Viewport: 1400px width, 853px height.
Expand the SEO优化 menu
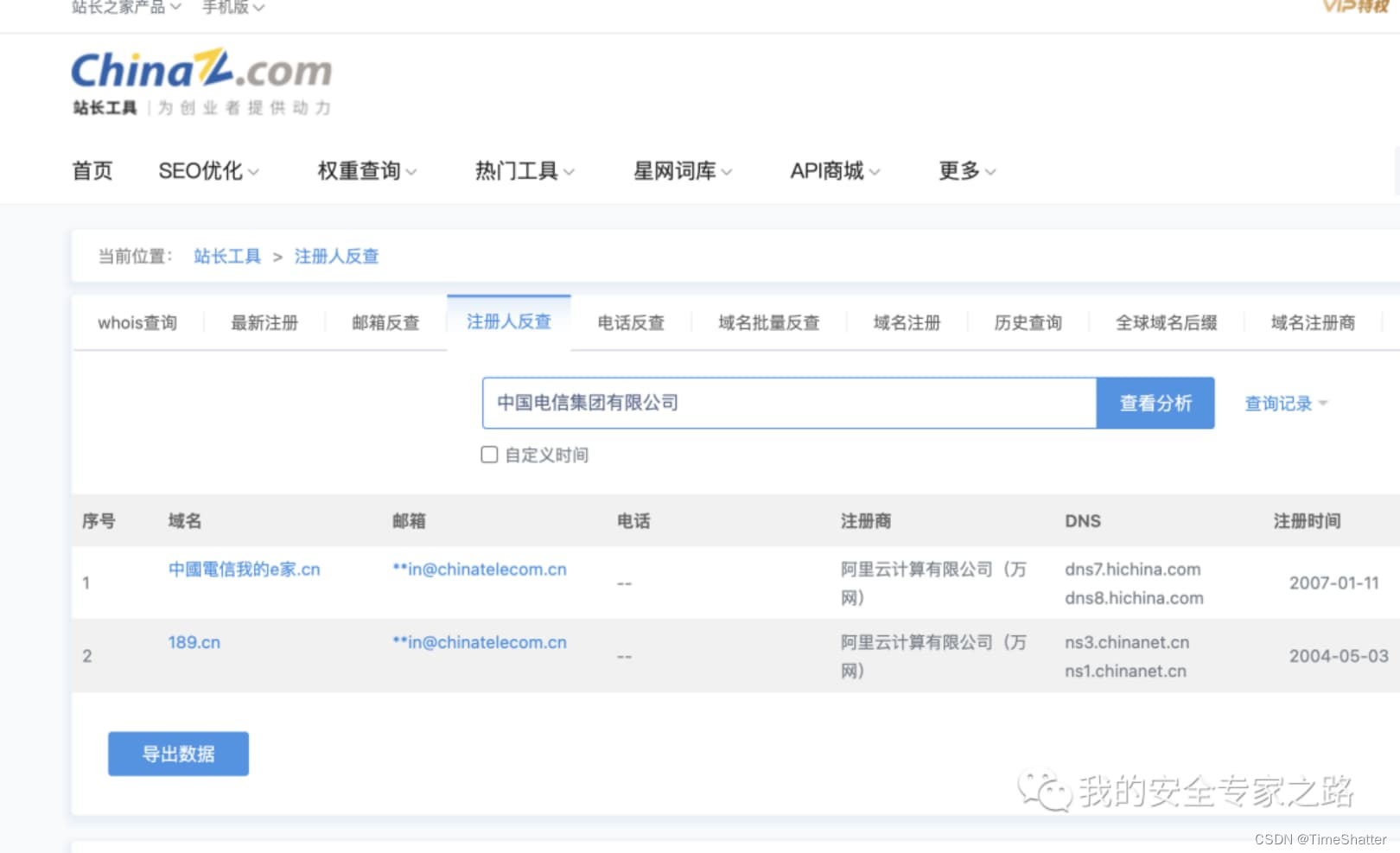point(208,171)
